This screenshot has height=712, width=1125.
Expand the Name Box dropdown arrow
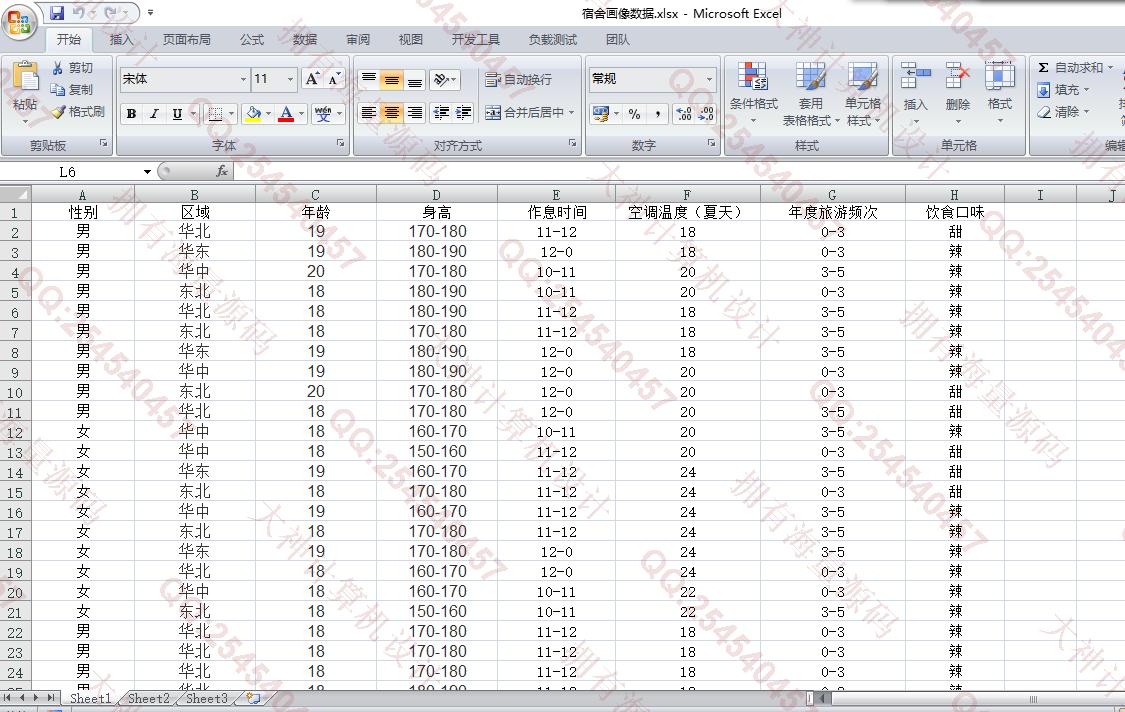point(147,172)
